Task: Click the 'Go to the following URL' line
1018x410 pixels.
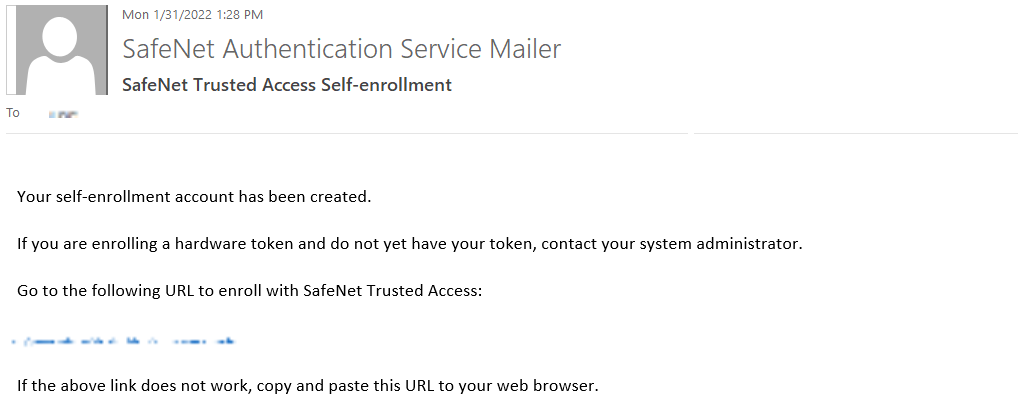Action: pyautogui.click(x=250, y=291)
